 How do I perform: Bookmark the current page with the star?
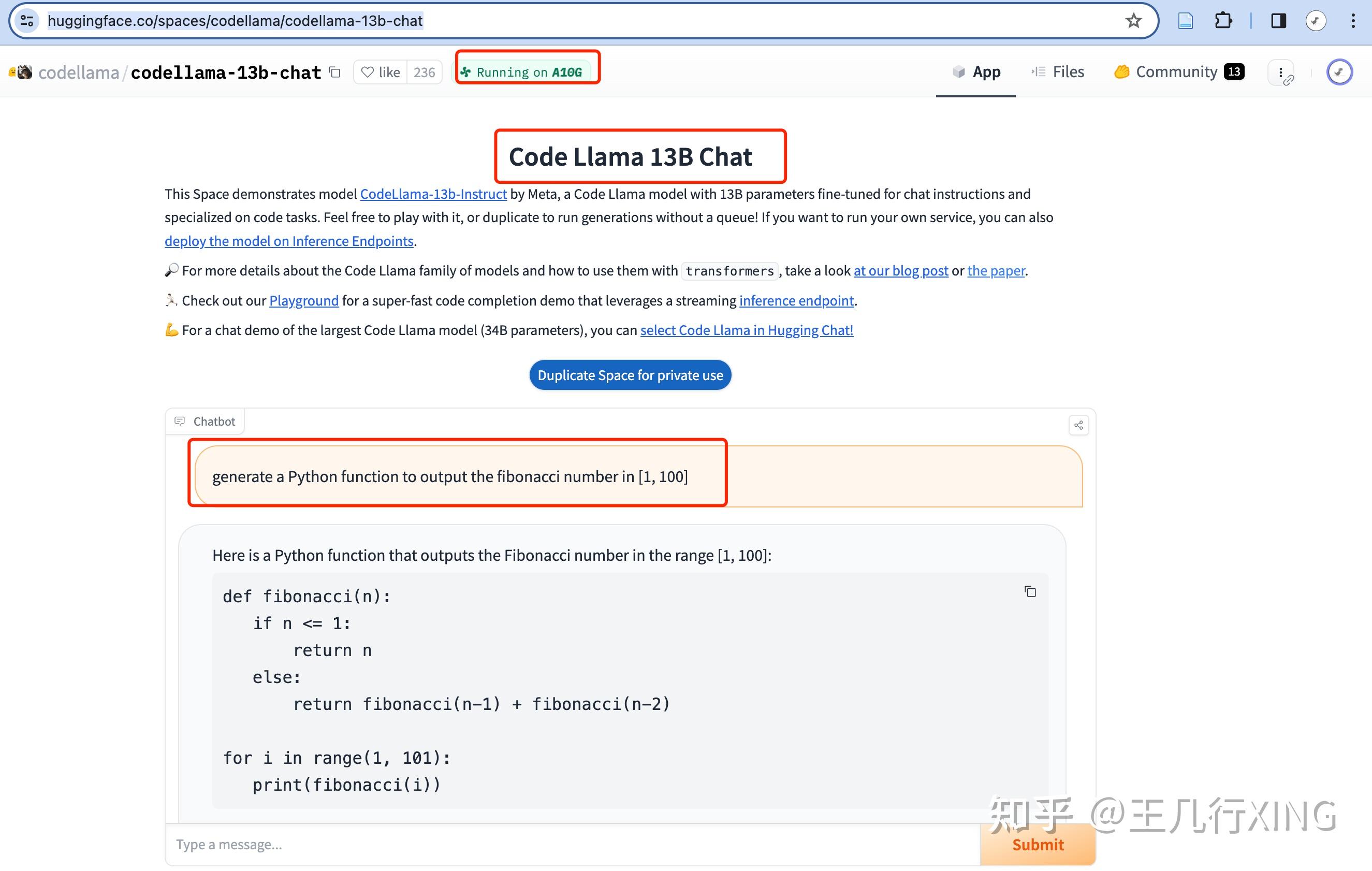tap(1134, 21)
